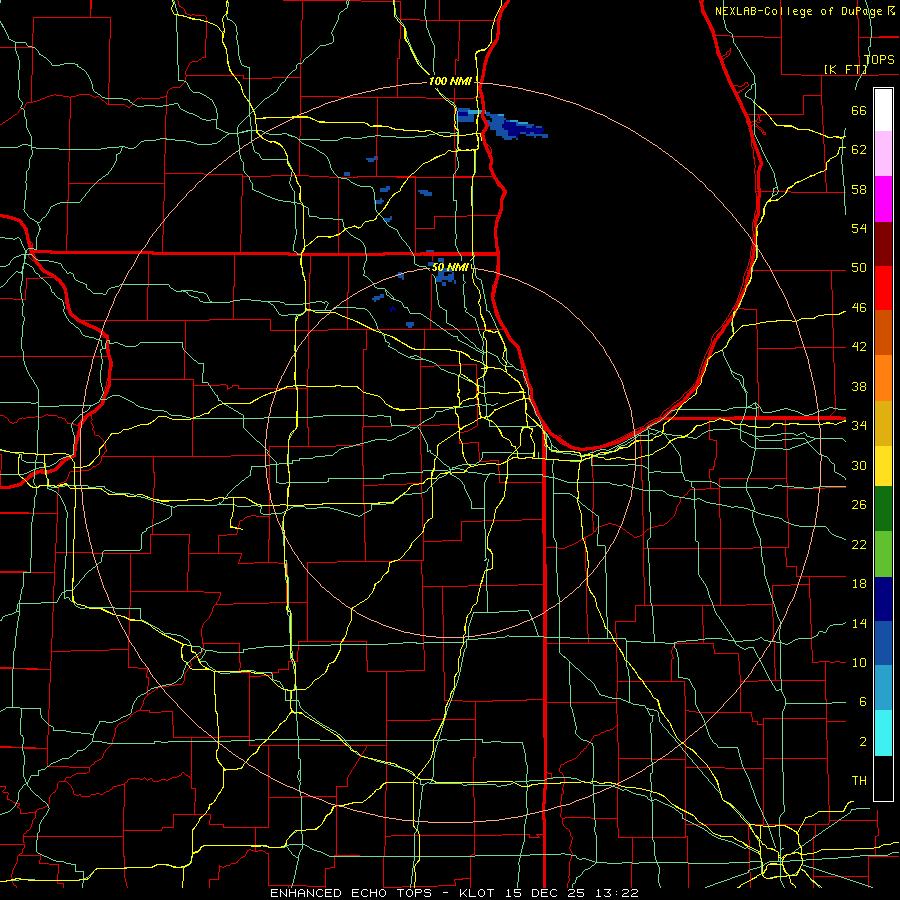Screen dimensions: 900x900
Task: Click legend value "6"
Action: [862, 702]
